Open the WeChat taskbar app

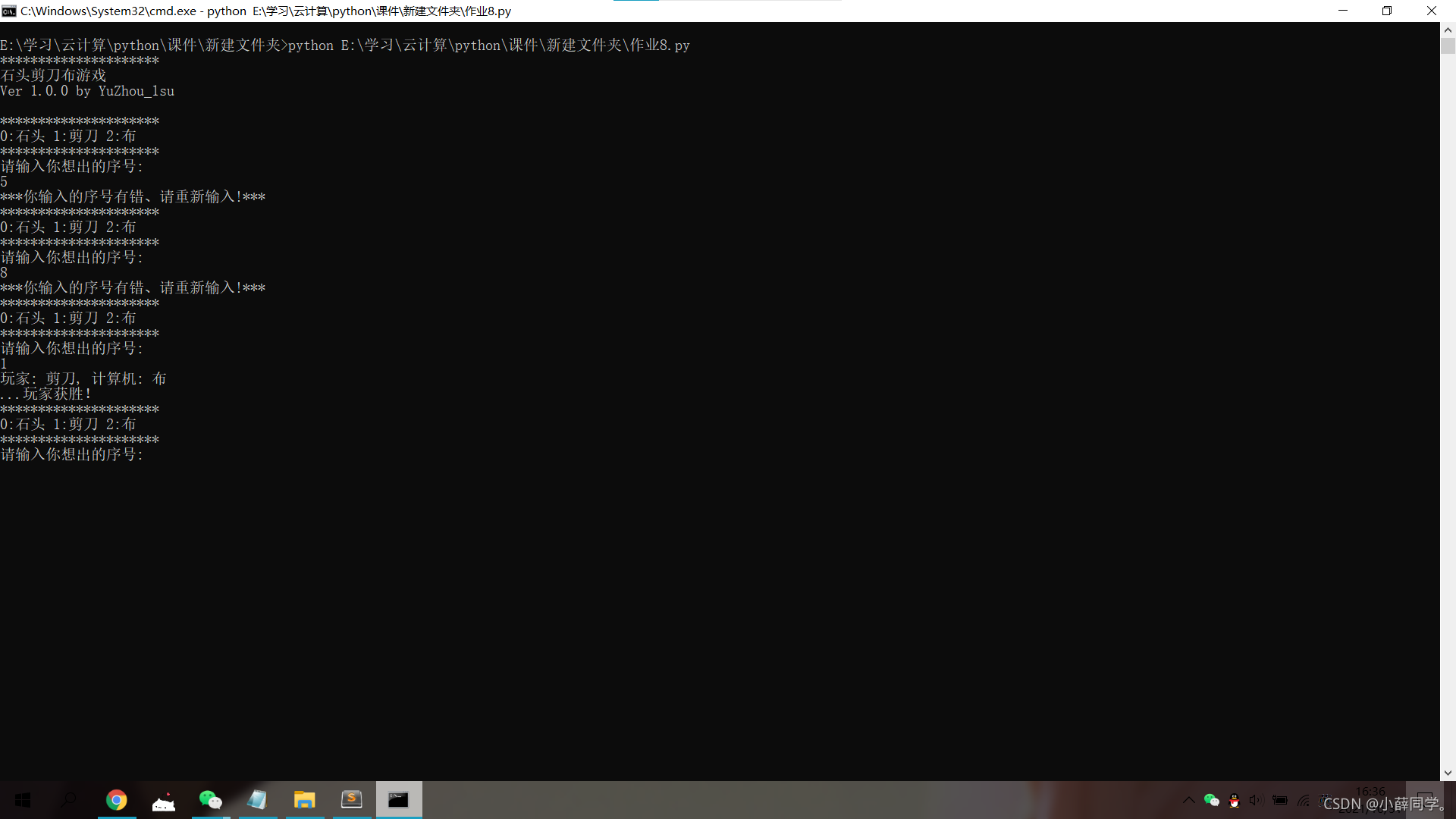(x=210, y=800)
